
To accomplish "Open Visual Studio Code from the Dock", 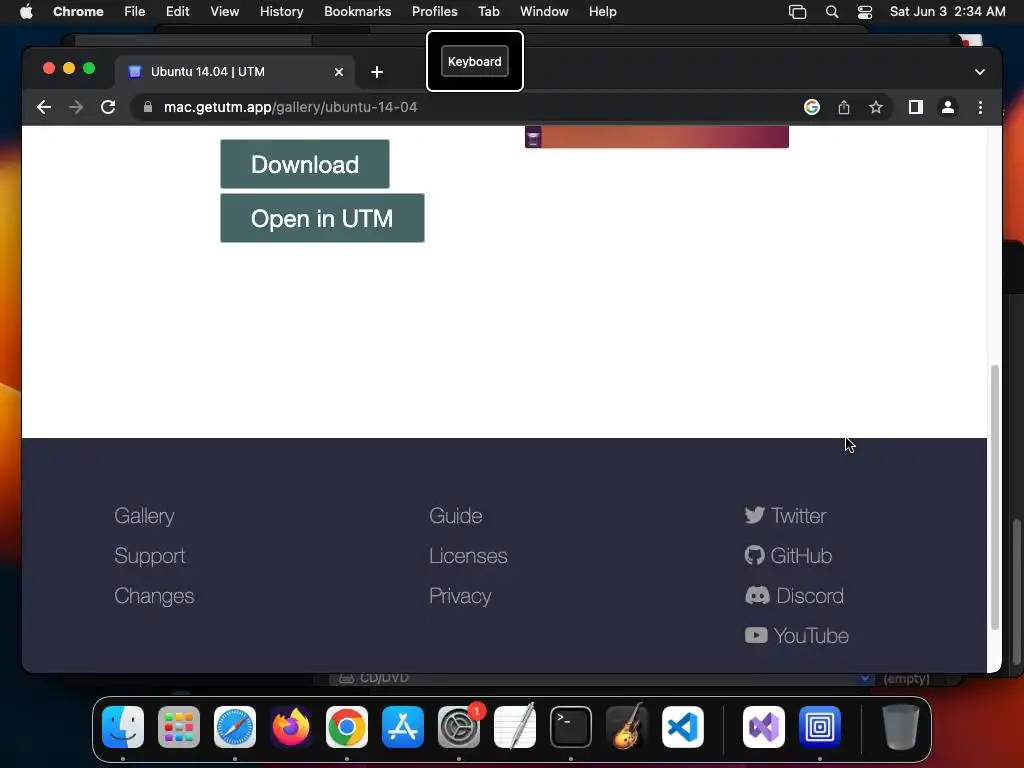I will tap(683, 727).
